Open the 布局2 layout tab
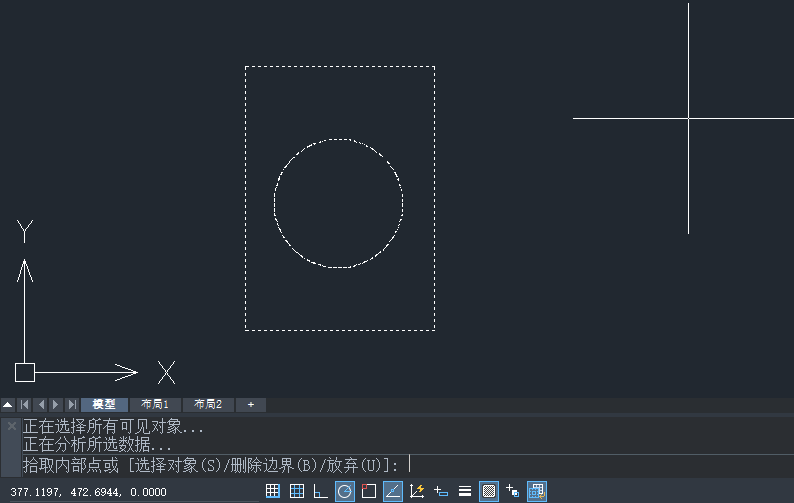This screenshot has height=503, width=794. (208, 404)
